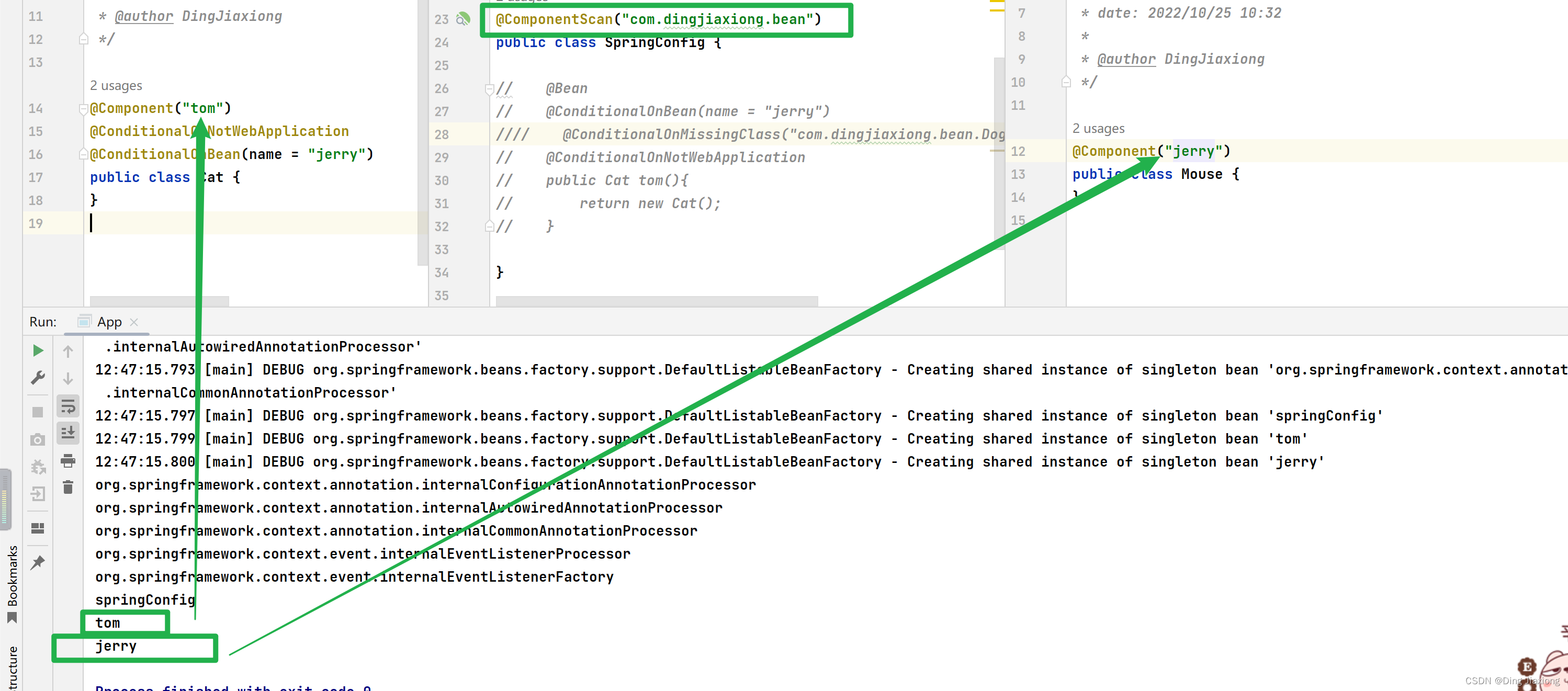The image size is (1568, 691).
Task: Click the @author tag in the Mouse file comment
Action: pos(1126,60)
